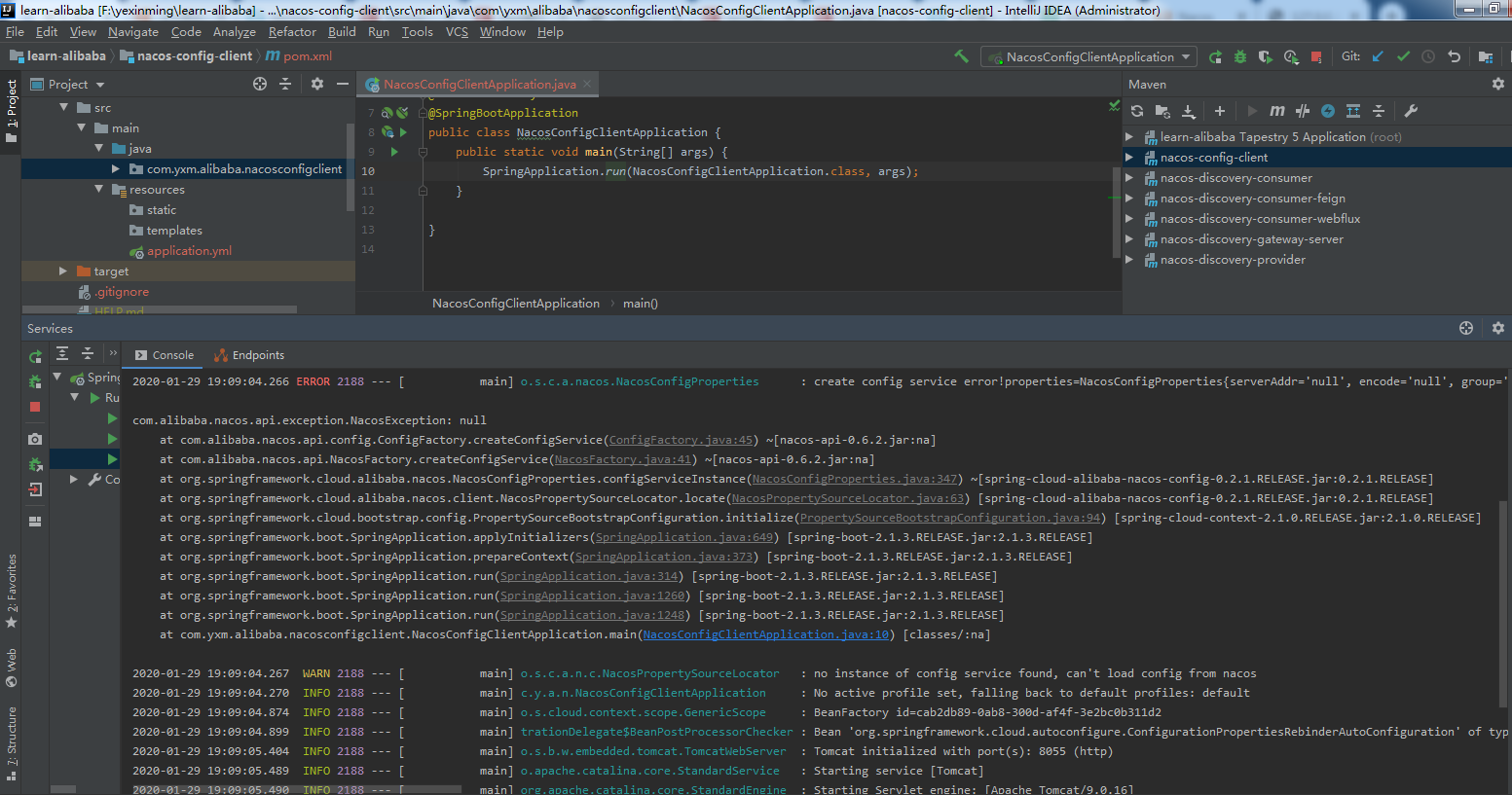Add Maven project with plus icon
1512x795 pixels.
(1219, 111)
